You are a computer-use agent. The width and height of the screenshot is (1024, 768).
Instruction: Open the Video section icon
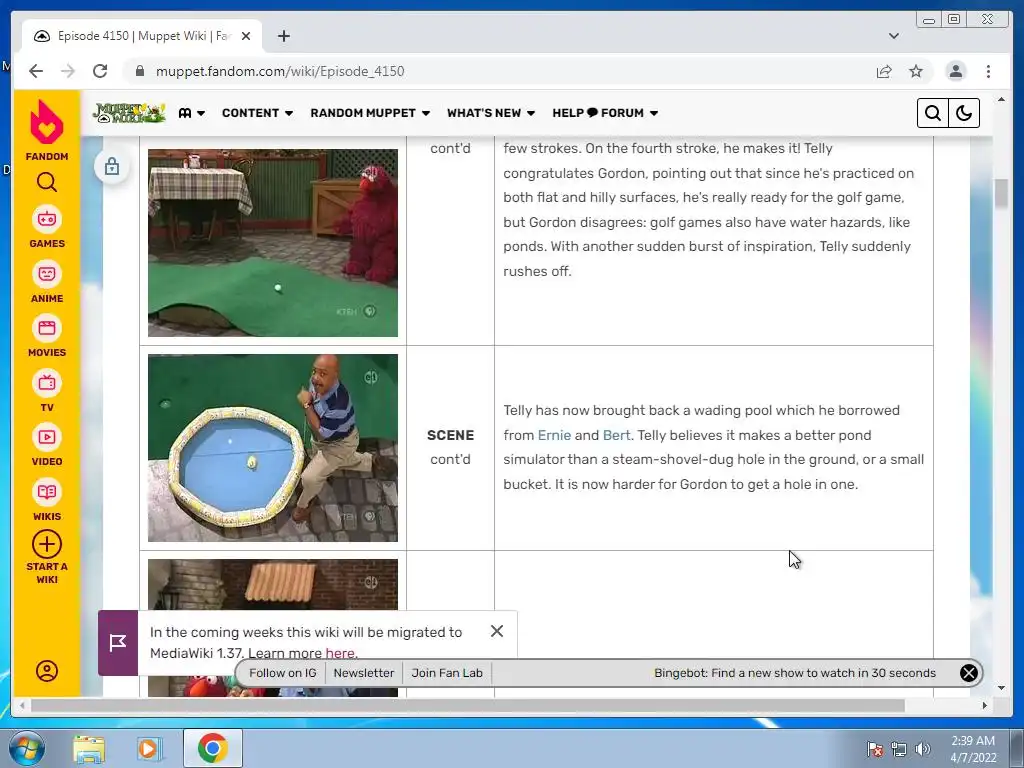point(46,438)
